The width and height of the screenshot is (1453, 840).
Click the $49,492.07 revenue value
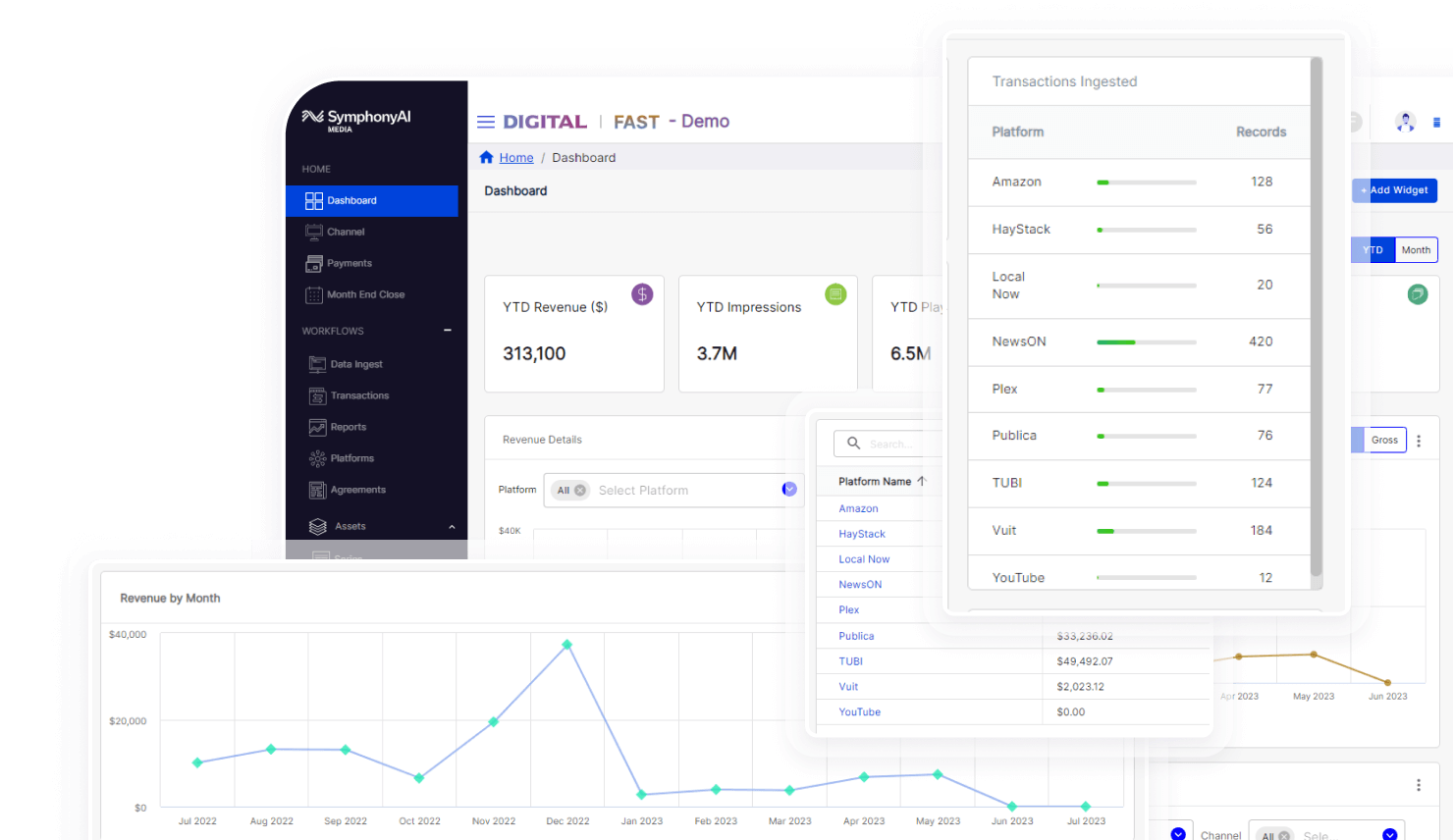point(1085,661)
